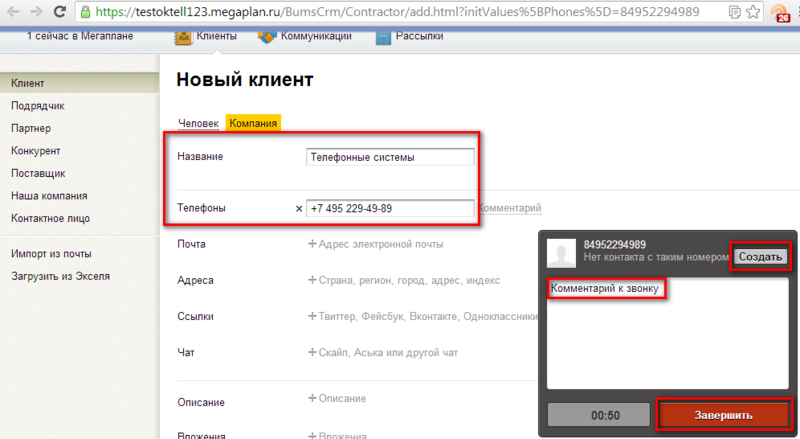Click the Телефоны number input field
Image resolution: width=800 pixels, height=439 pixels.
(390, 208)
